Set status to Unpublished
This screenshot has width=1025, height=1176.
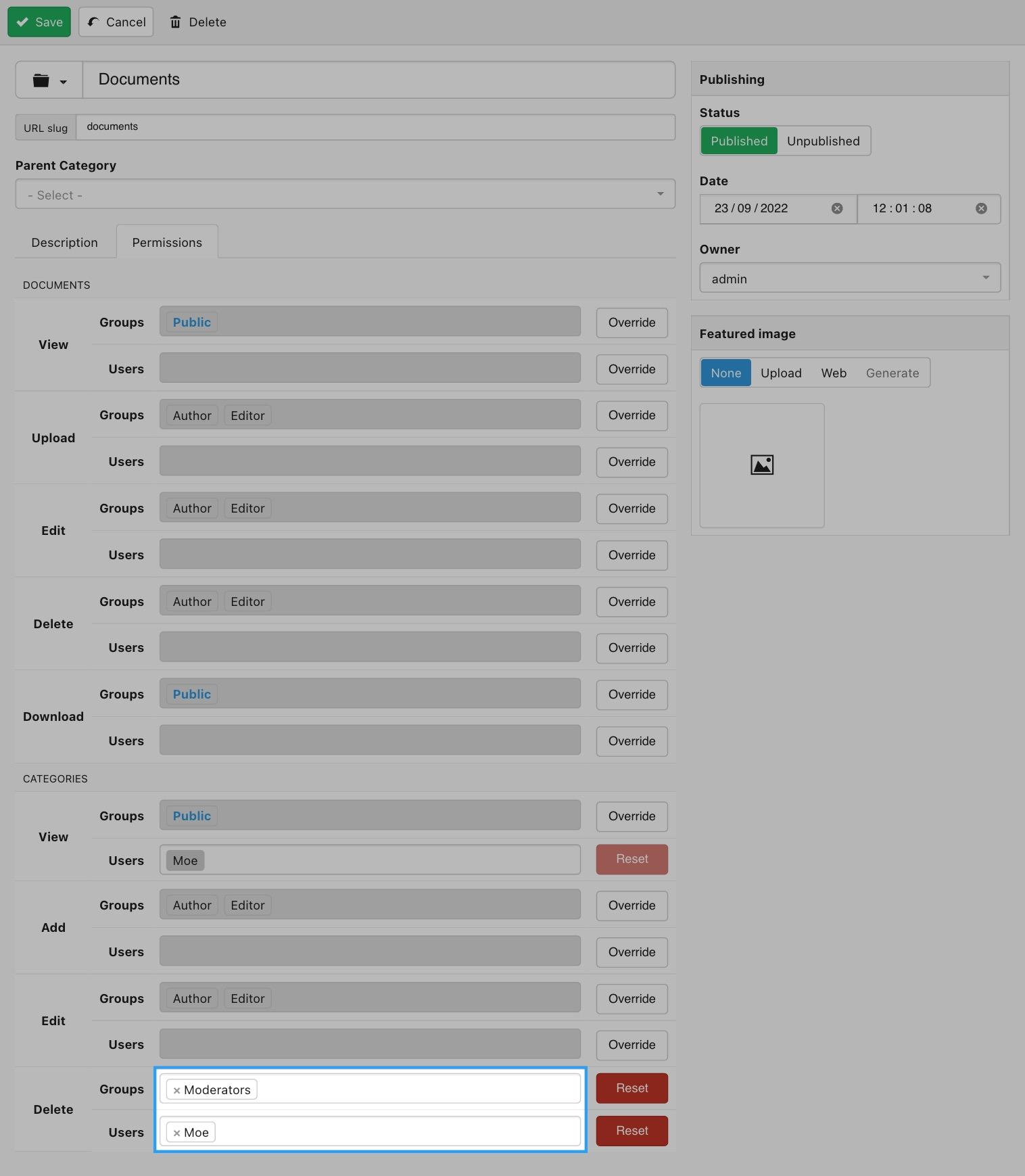823,141
